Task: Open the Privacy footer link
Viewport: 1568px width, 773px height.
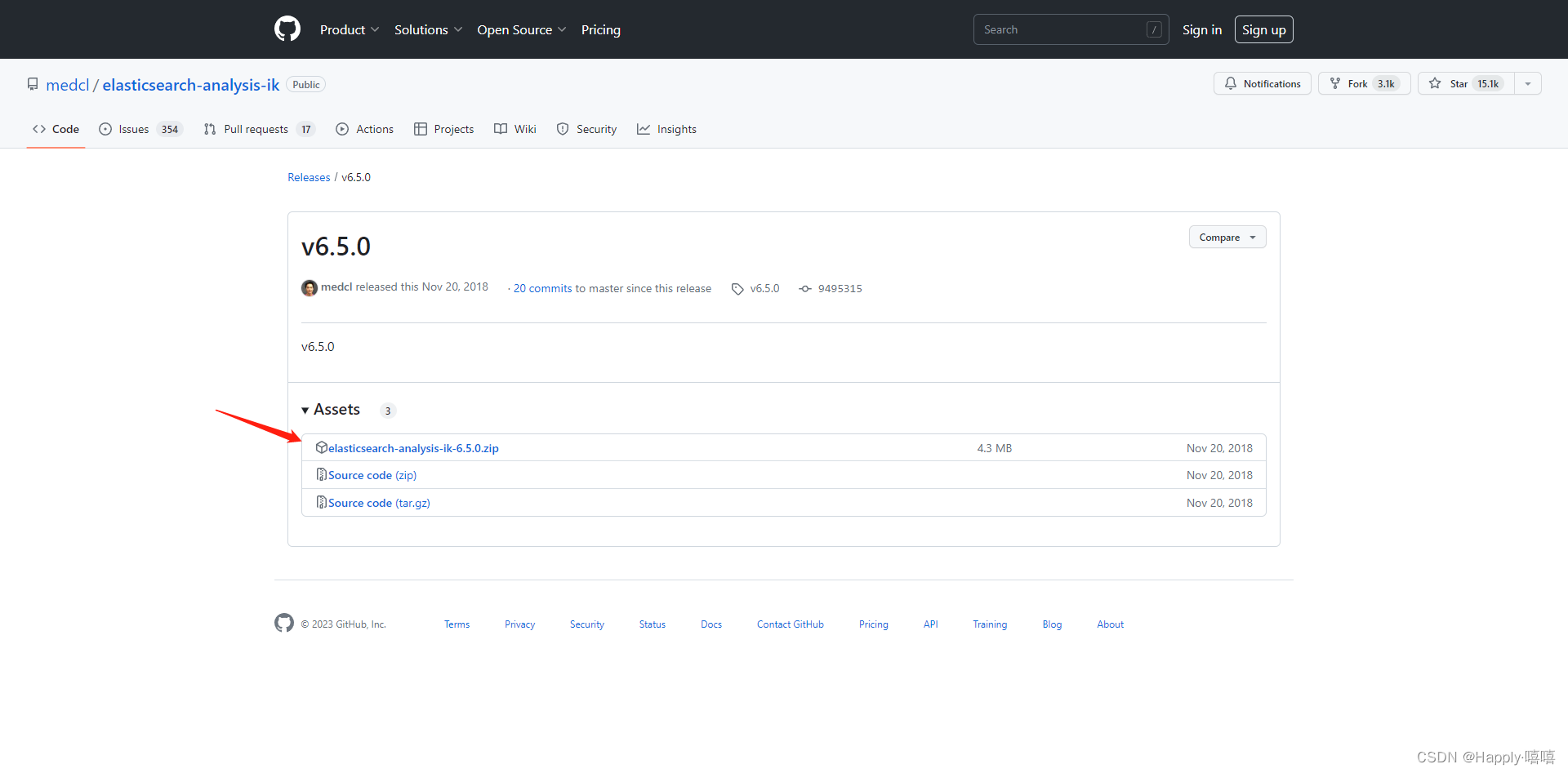Action: [519, 624]
